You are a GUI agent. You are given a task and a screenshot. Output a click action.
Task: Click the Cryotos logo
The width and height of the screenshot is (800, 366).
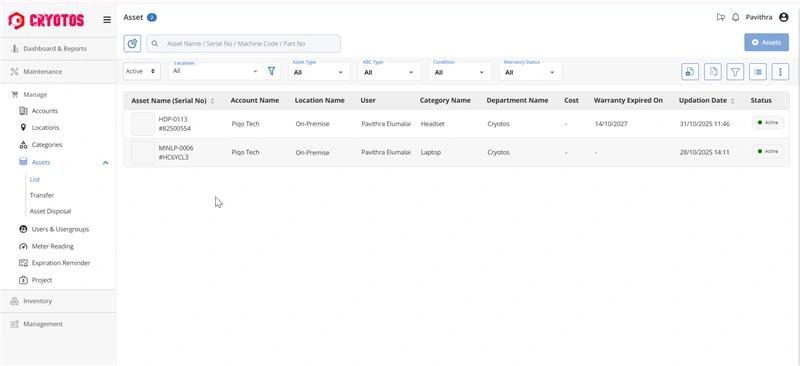tap(46, 20)
